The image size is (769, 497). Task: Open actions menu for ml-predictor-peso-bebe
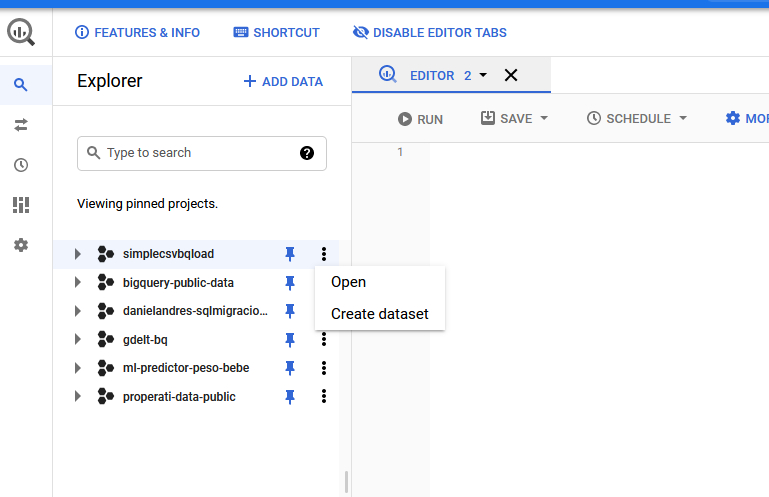click(324, 368)
